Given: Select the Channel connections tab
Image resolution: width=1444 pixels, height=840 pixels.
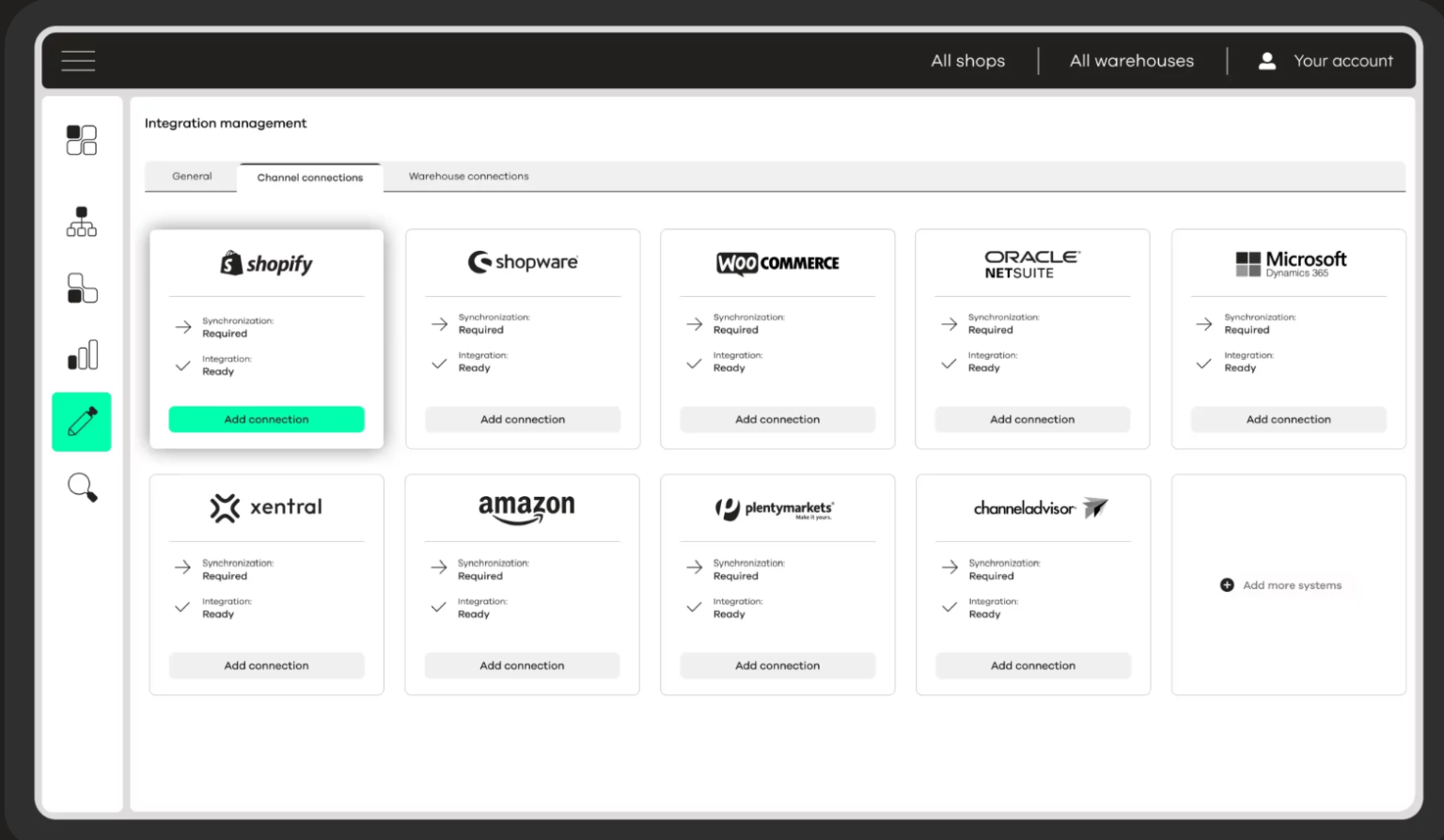Looking at the screenshot, I should 310,178.
